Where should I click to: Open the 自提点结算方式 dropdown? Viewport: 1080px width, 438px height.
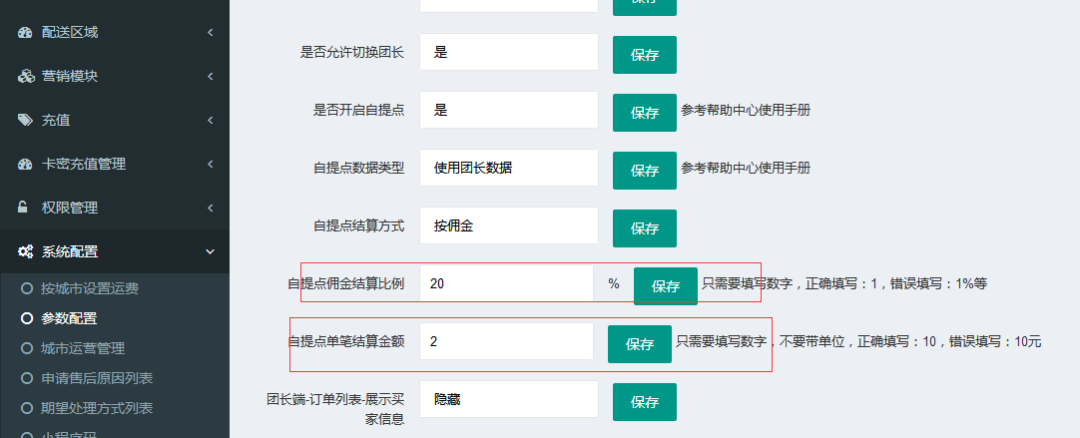click(508, 227)
